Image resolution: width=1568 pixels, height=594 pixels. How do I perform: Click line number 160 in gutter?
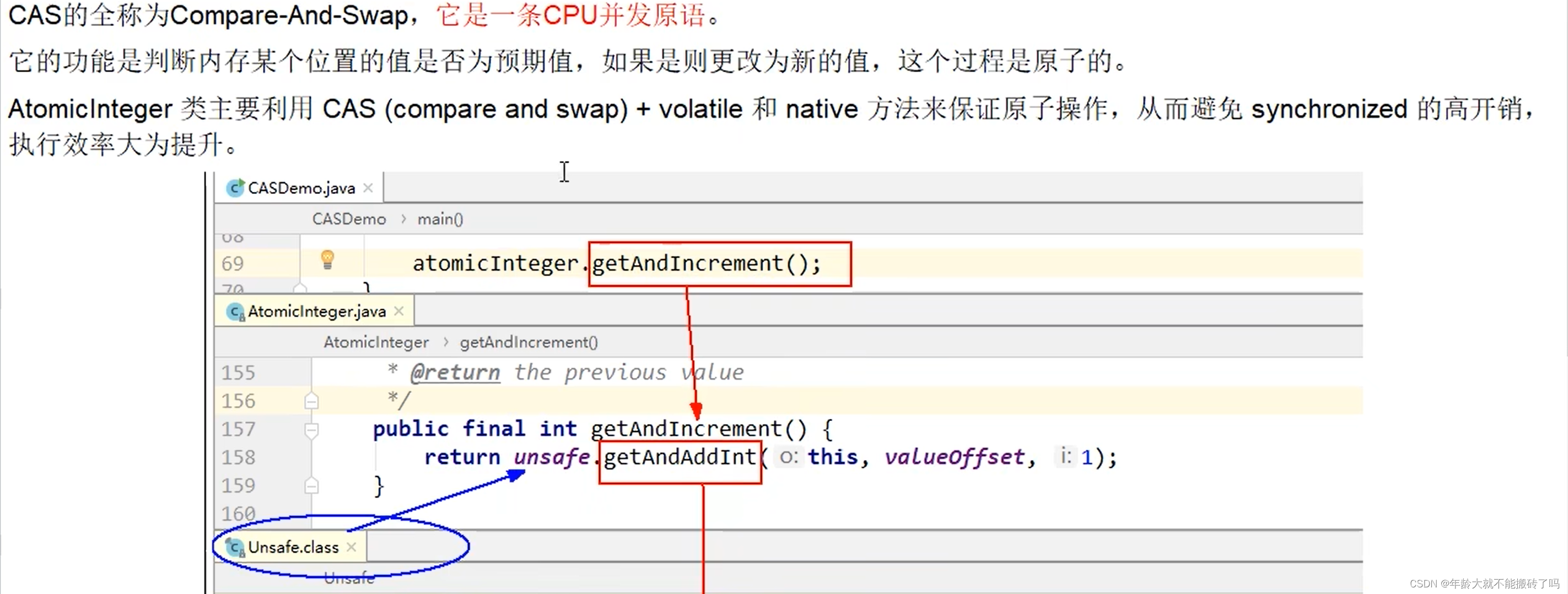[x=238, y=514]
